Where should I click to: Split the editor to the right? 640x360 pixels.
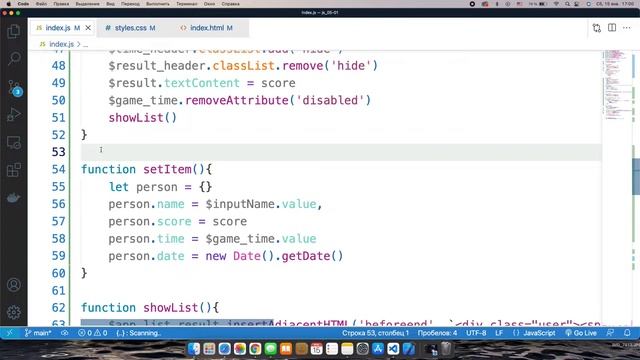[612, 28]
